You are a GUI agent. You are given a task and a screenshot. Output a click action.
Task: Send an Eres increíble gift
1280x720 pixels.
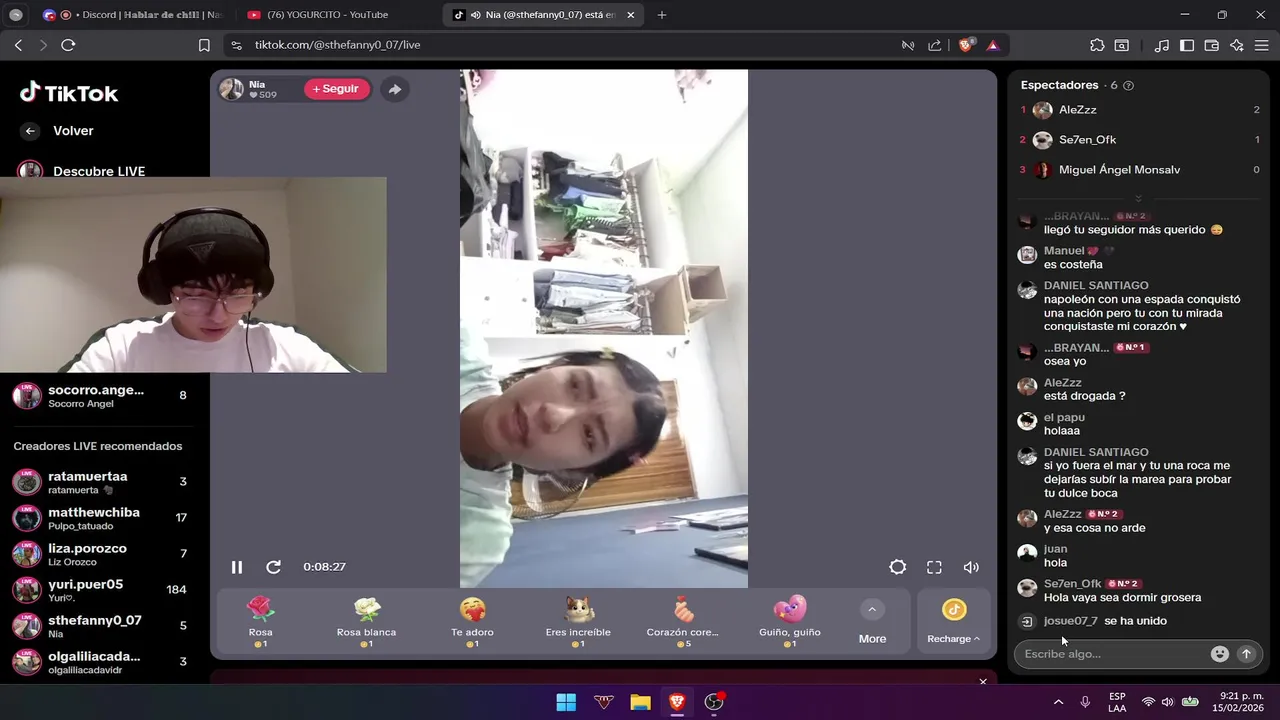[x=578, y=622]
